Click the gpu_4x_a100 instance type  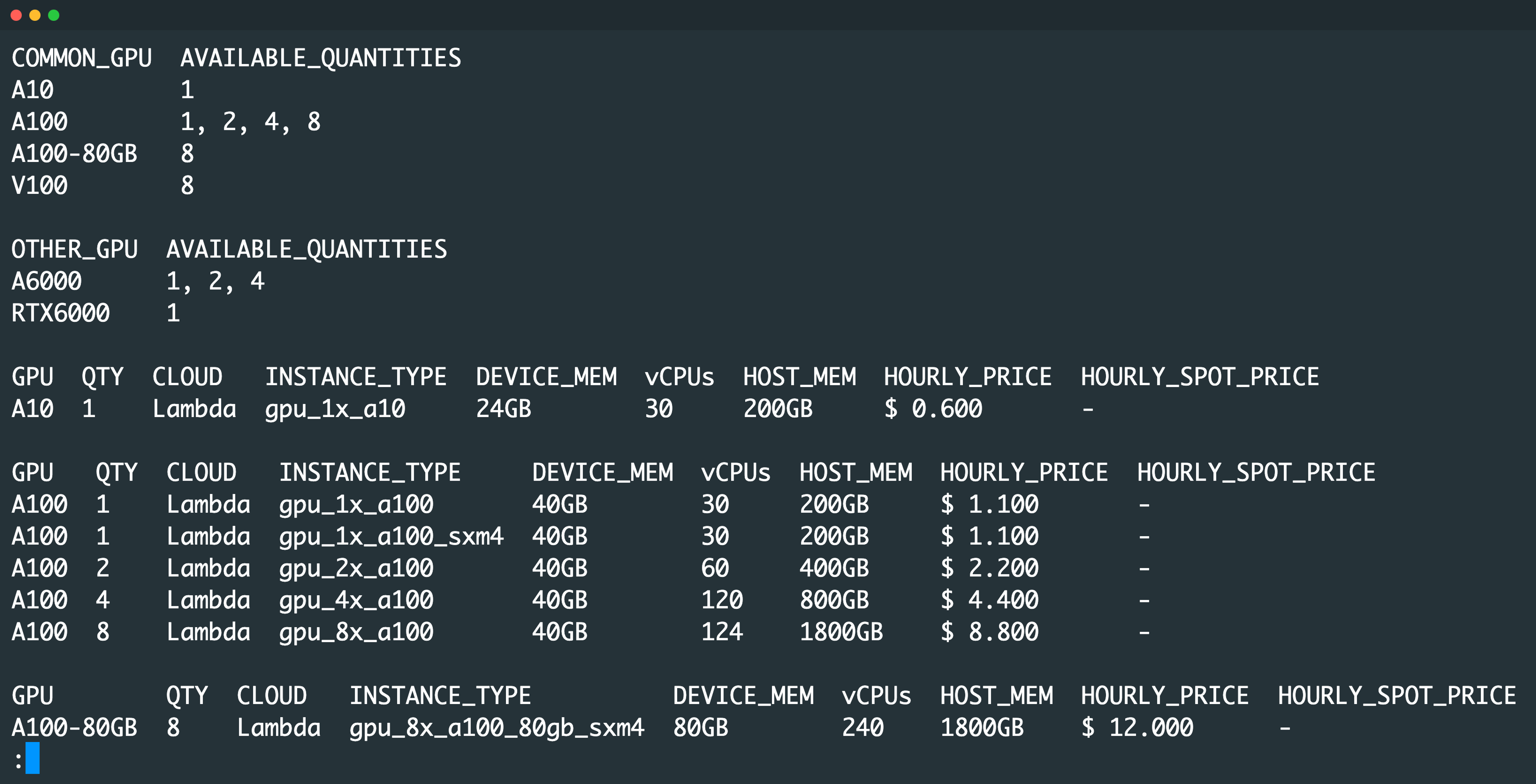(x=356, y=600)
